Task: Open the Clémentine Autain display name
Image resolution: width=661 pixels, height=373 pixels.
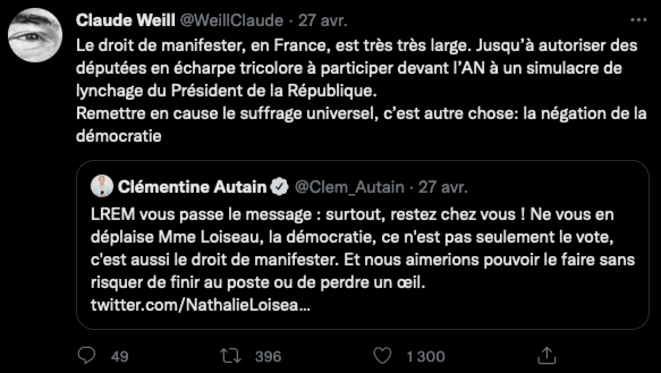Action: pyautogui.click(x=192, y=187)
